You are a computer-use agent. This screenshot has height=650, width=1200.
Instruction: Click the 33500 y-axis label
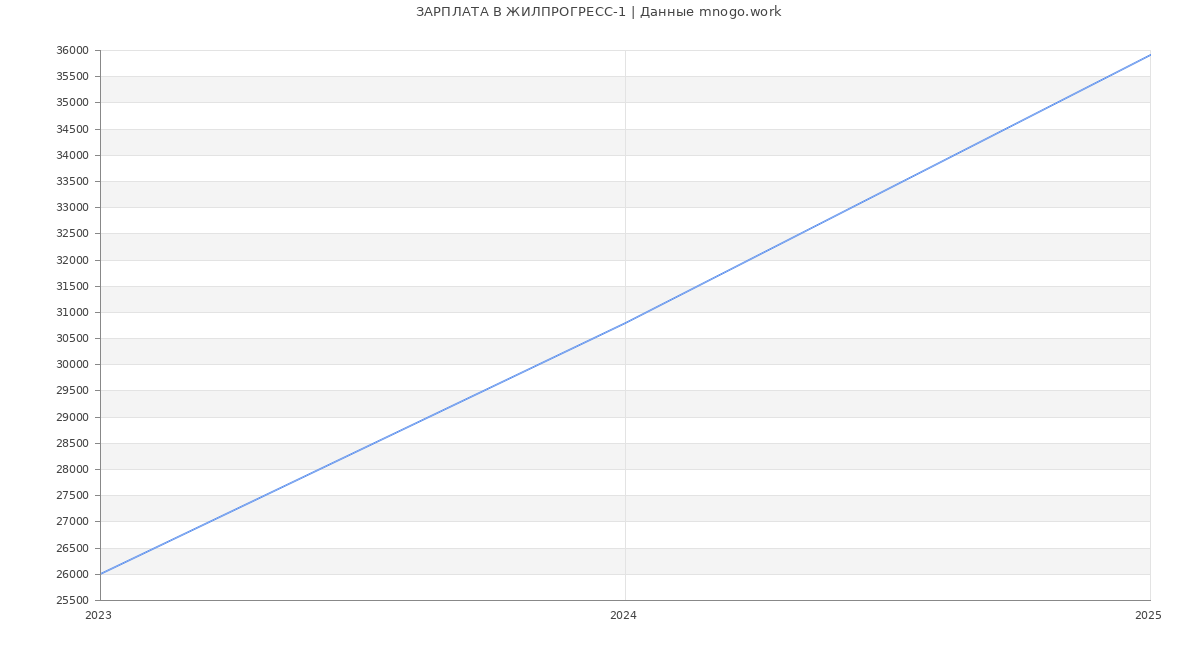[x=72, y=182]
